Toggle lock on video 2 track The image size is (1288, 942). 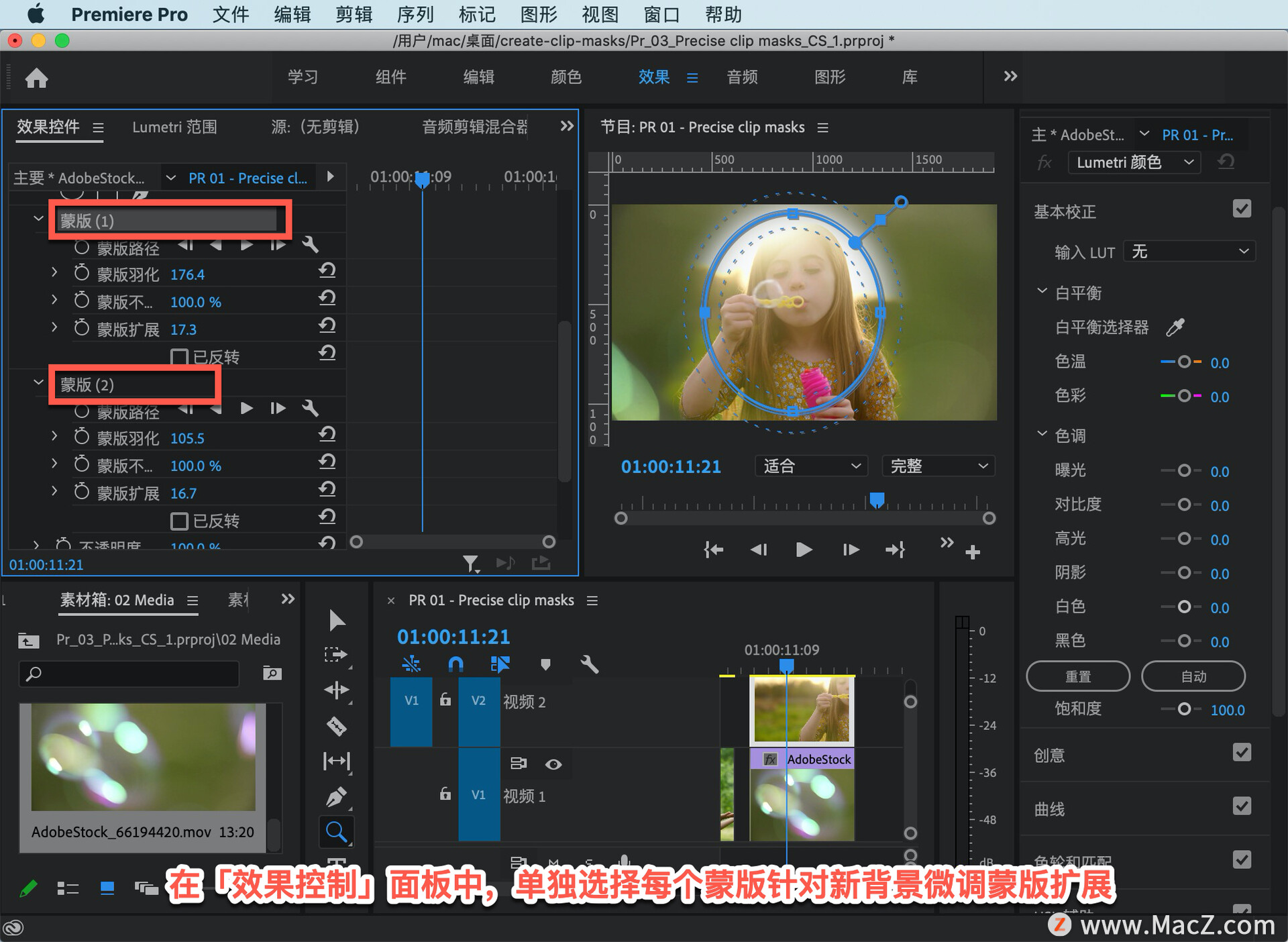point(445,700)
